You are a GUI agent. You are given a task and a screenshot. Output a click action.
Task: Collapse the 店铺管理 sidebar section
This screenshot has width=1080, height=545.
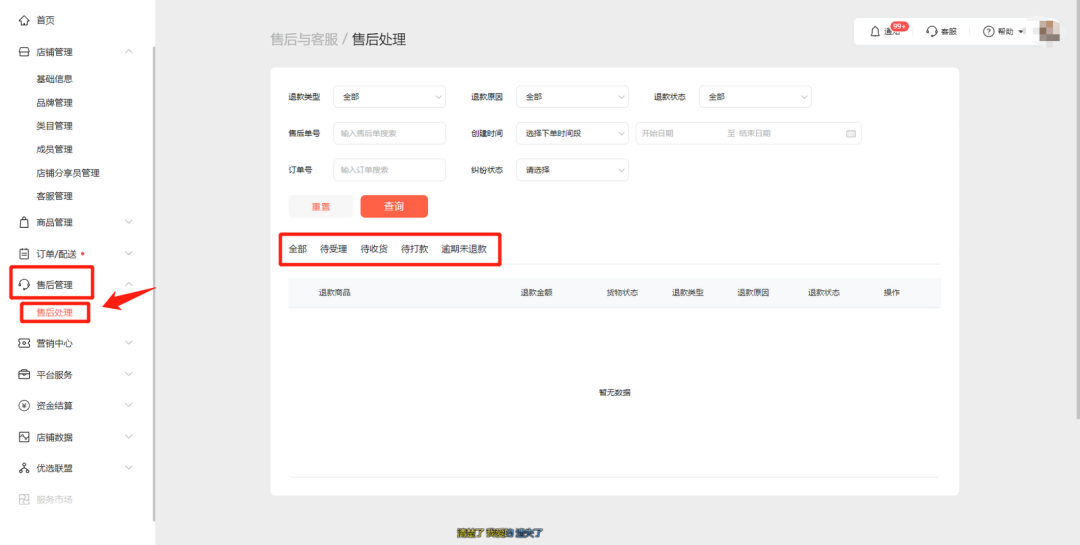pos(128,52)
